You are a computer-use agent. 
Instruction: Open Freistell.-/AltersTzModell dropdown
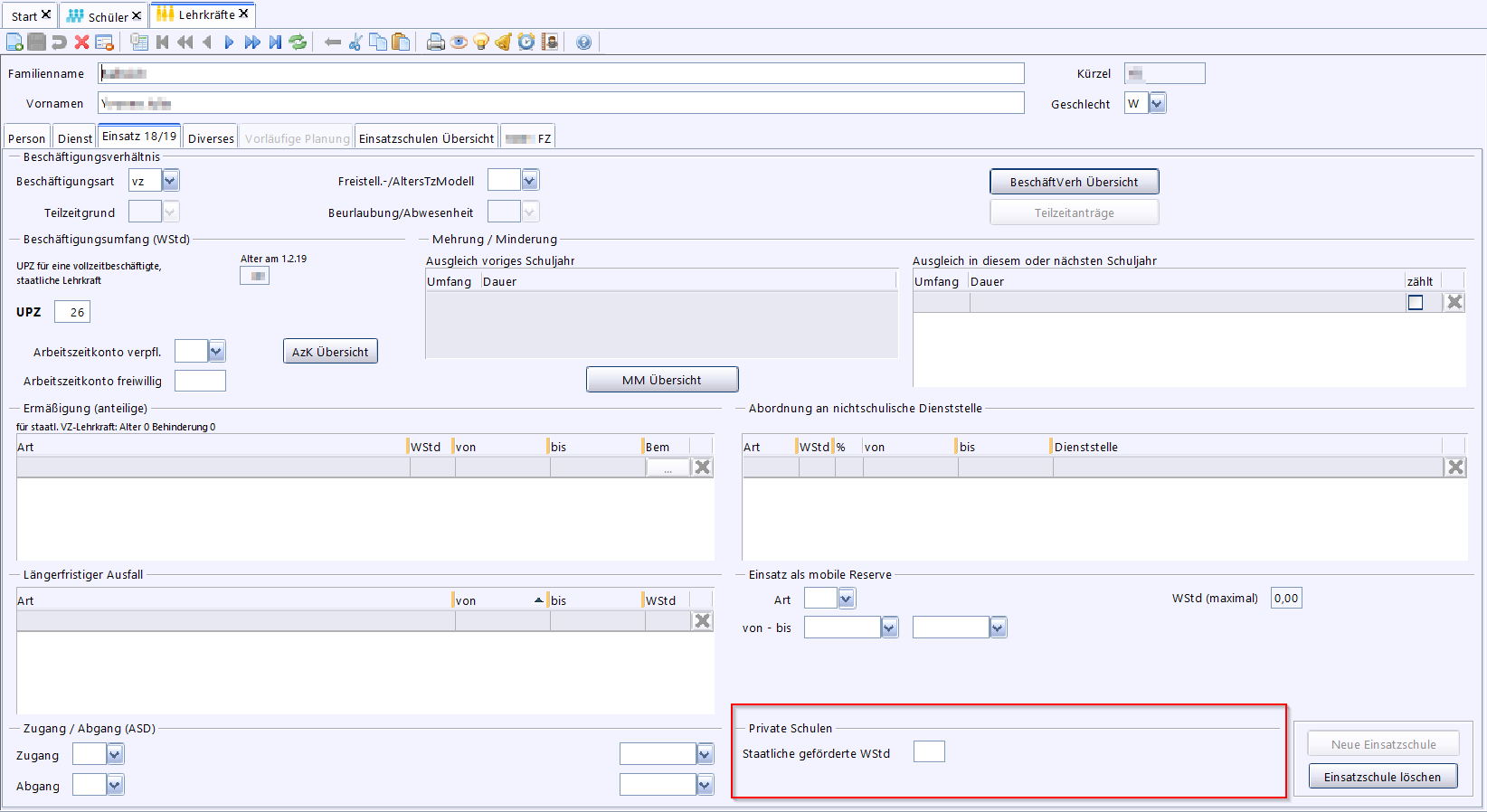[x=530, y=180]
